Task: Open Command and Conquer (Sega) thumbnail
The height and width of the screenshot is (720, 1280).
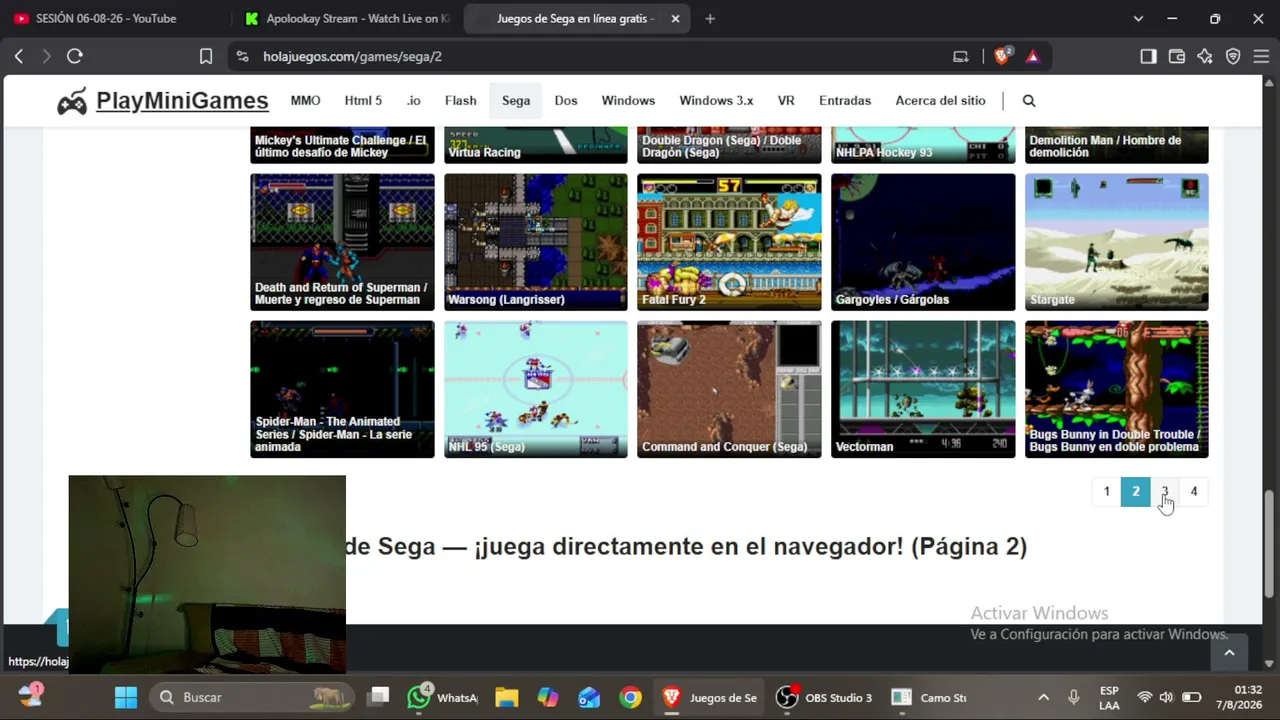Action: pyautogui.click(x=729, y=389)
